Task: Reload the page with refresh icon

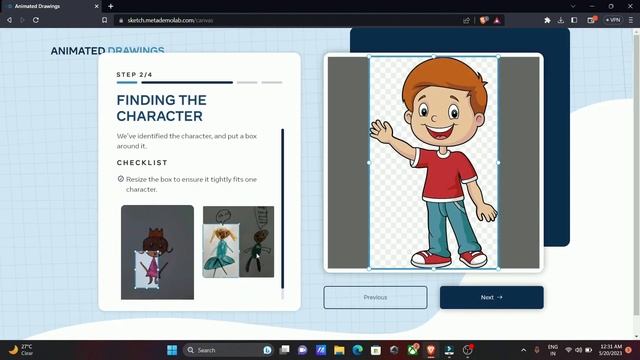Action: 36,20
